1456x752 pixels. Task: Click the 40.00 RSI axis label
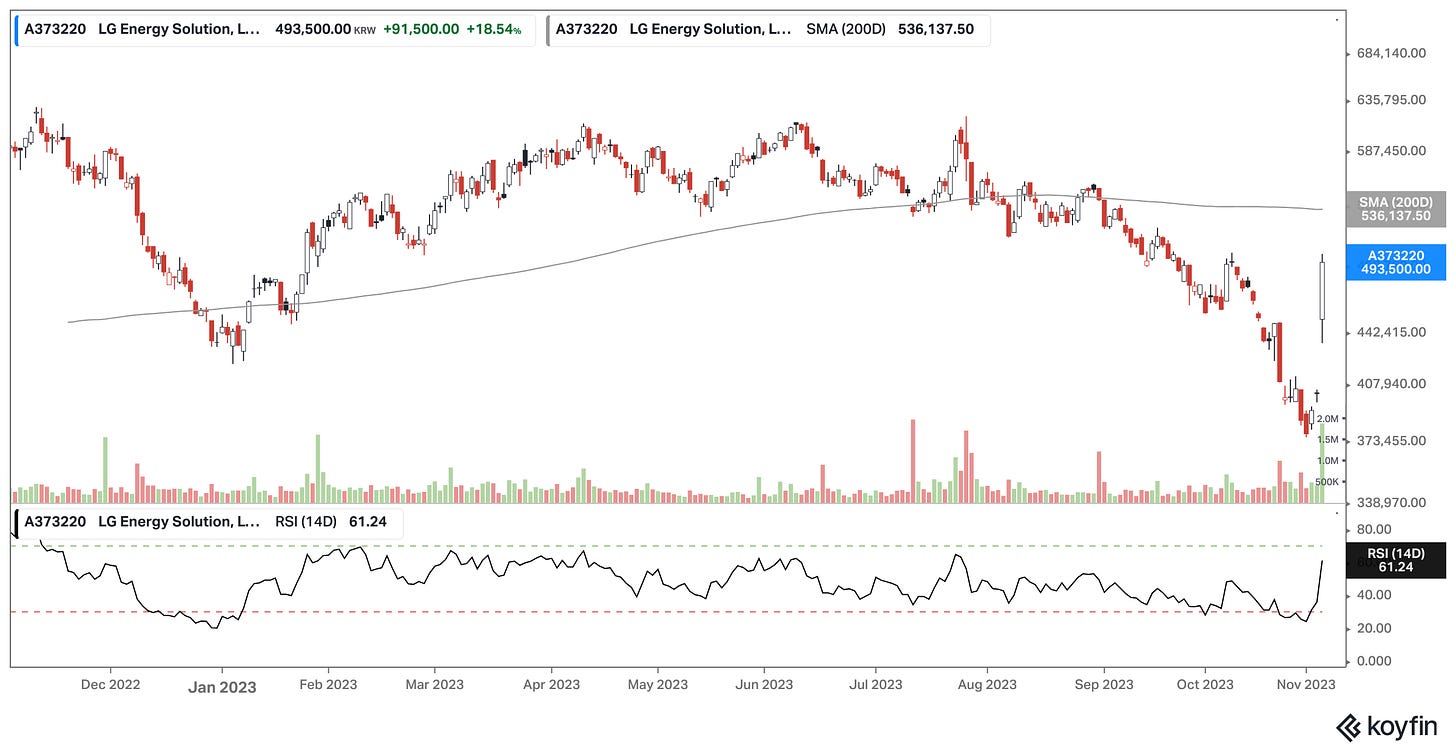tap(1375, 595)
